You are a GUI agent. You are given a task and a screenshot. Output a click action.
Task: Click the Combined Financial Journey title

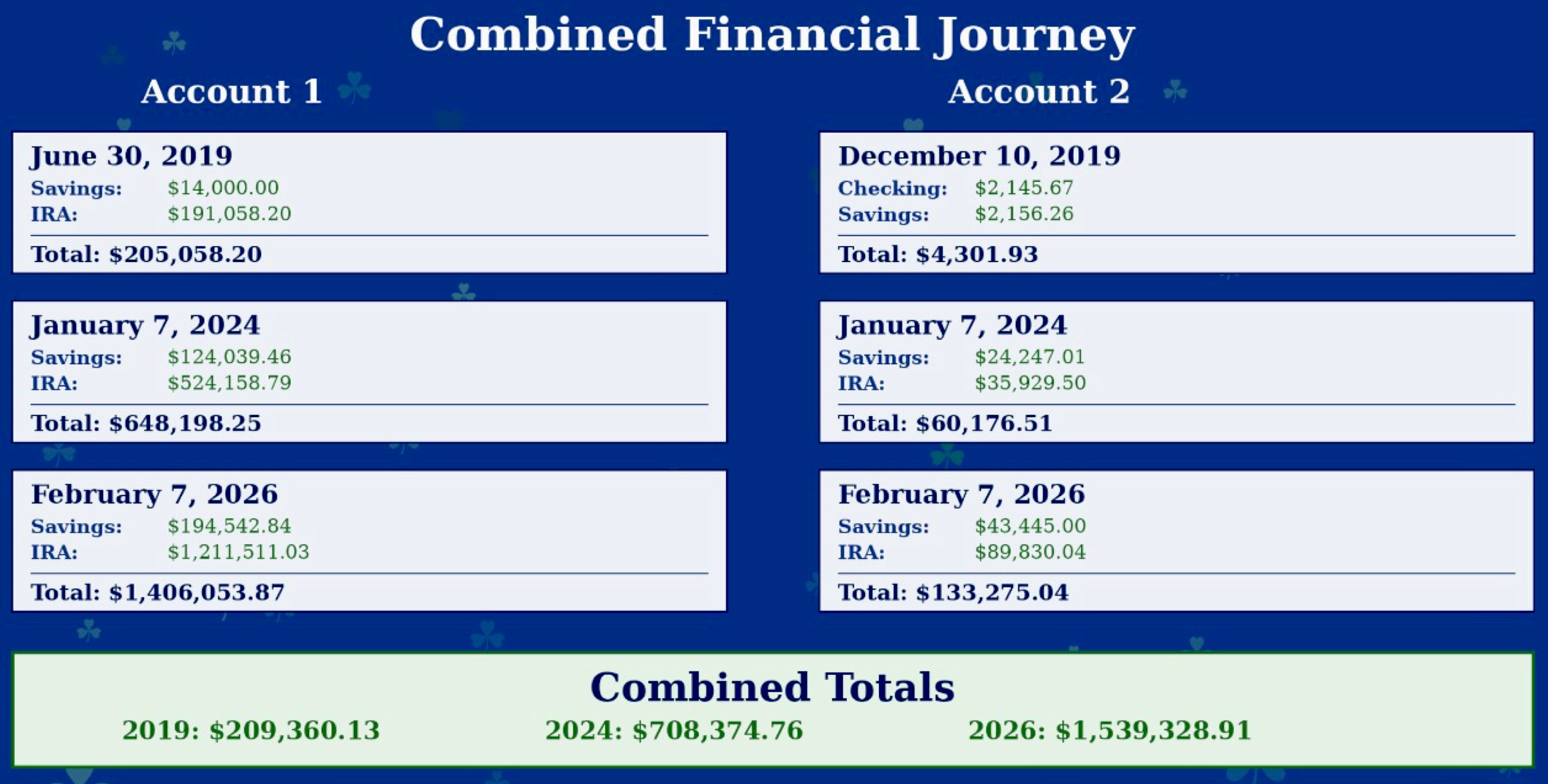click(773, 34)
